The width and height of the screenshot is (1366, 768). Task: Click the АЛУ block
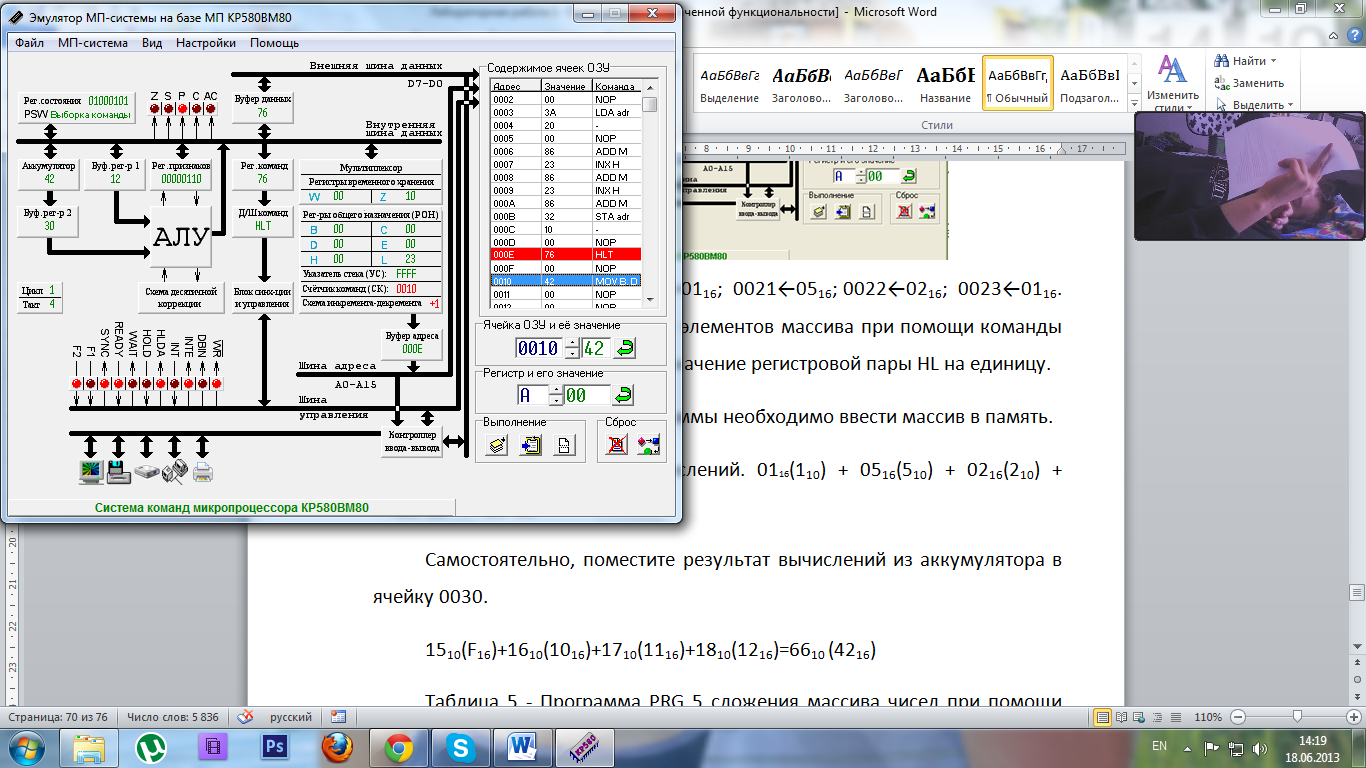point(181,236)
